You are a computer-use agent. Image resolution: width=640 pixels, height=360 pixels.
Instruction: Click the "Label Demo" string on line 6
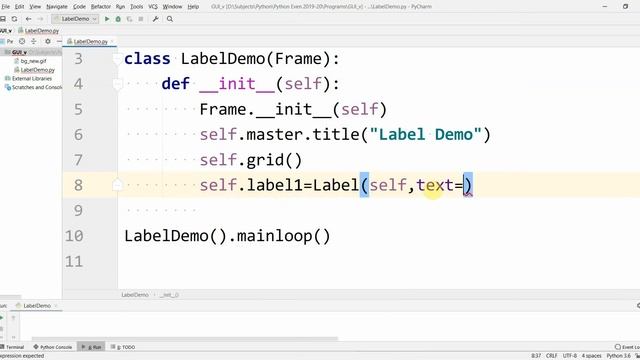[x=426, y=135]
